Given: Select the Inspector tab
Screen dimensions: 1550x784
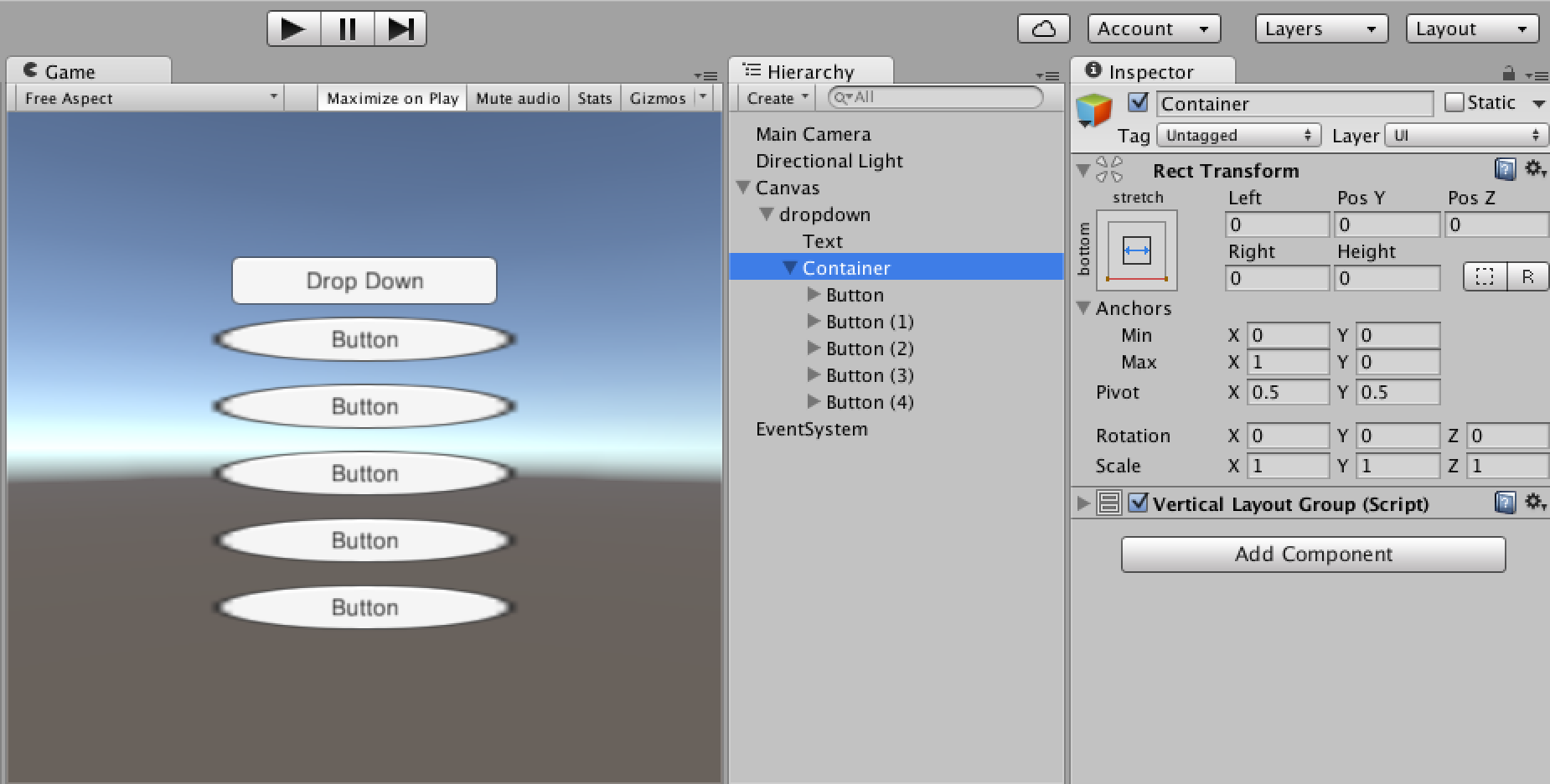Looking at the screenshot, I should 1152,71.
